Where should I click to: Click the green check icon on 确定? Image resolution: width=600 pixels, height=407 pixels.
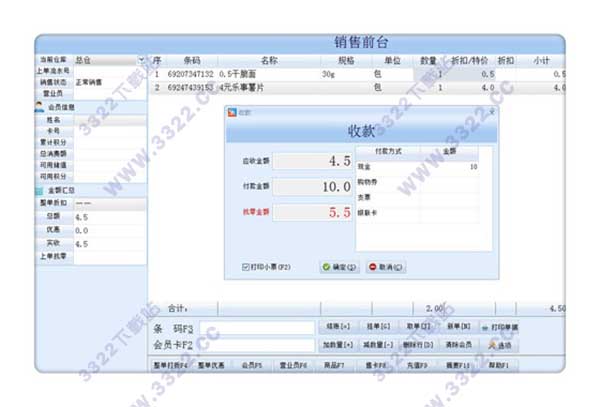coord(326,267)
